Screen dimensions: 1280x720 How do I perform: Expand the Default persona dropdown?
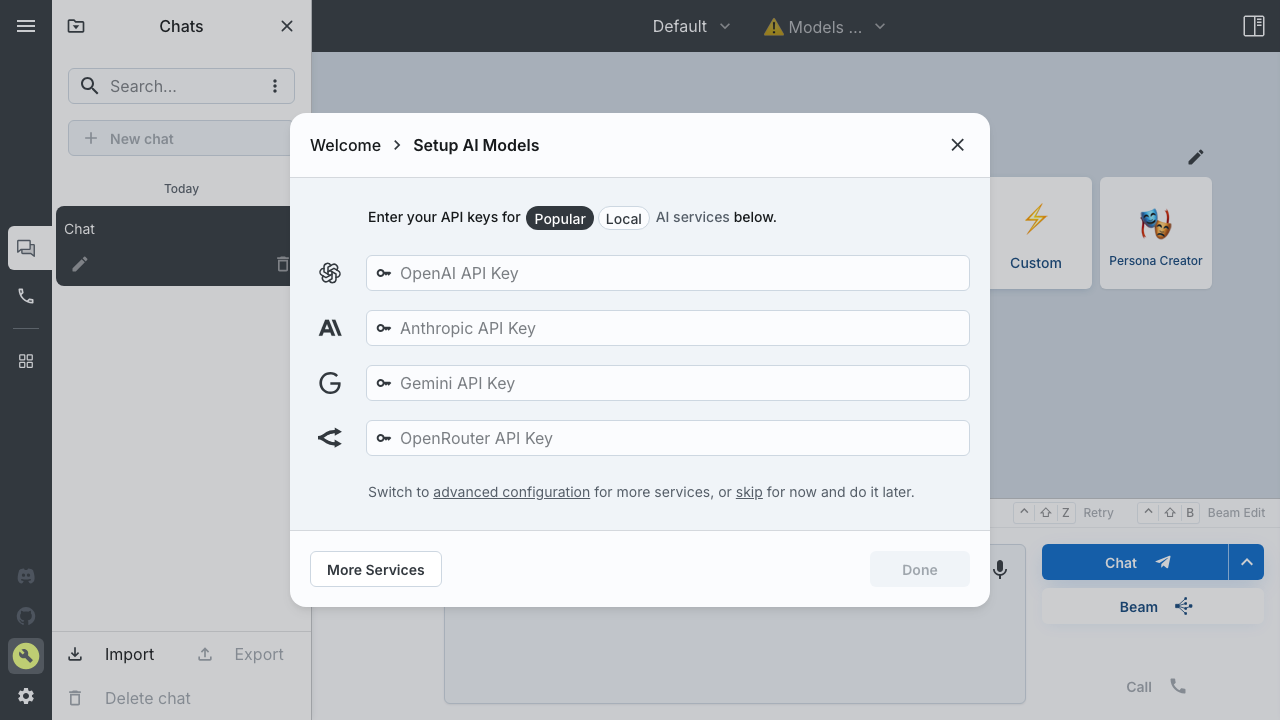click(x=692, y=26)
